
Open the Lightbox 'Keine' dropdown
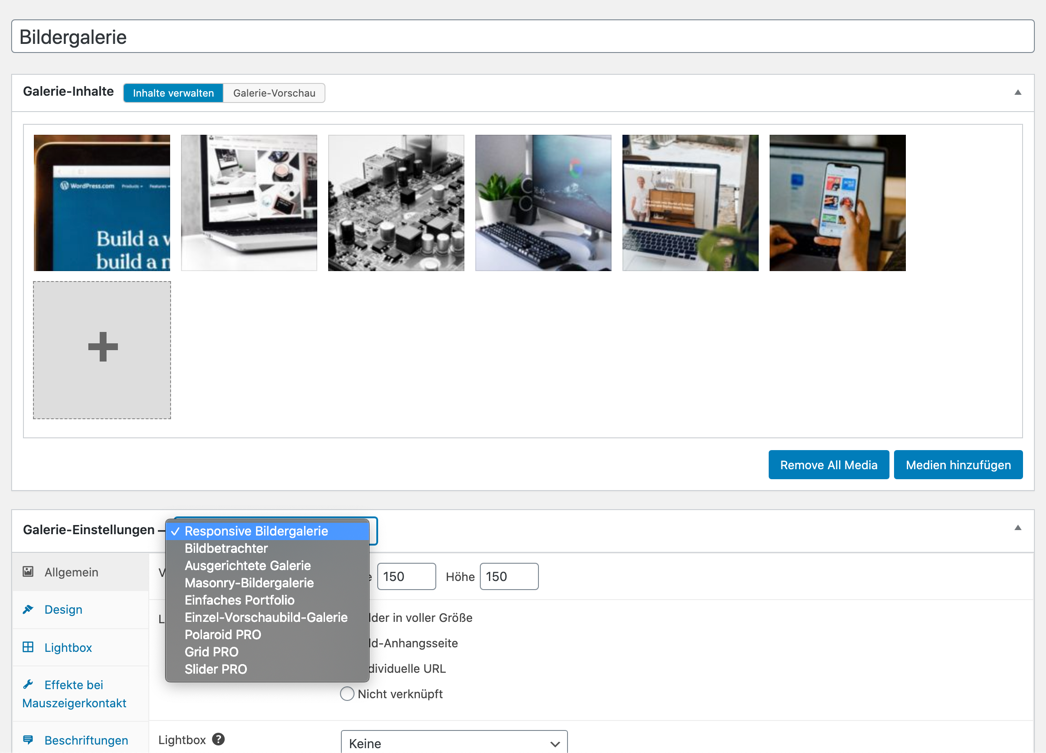(x=454, y=743)
